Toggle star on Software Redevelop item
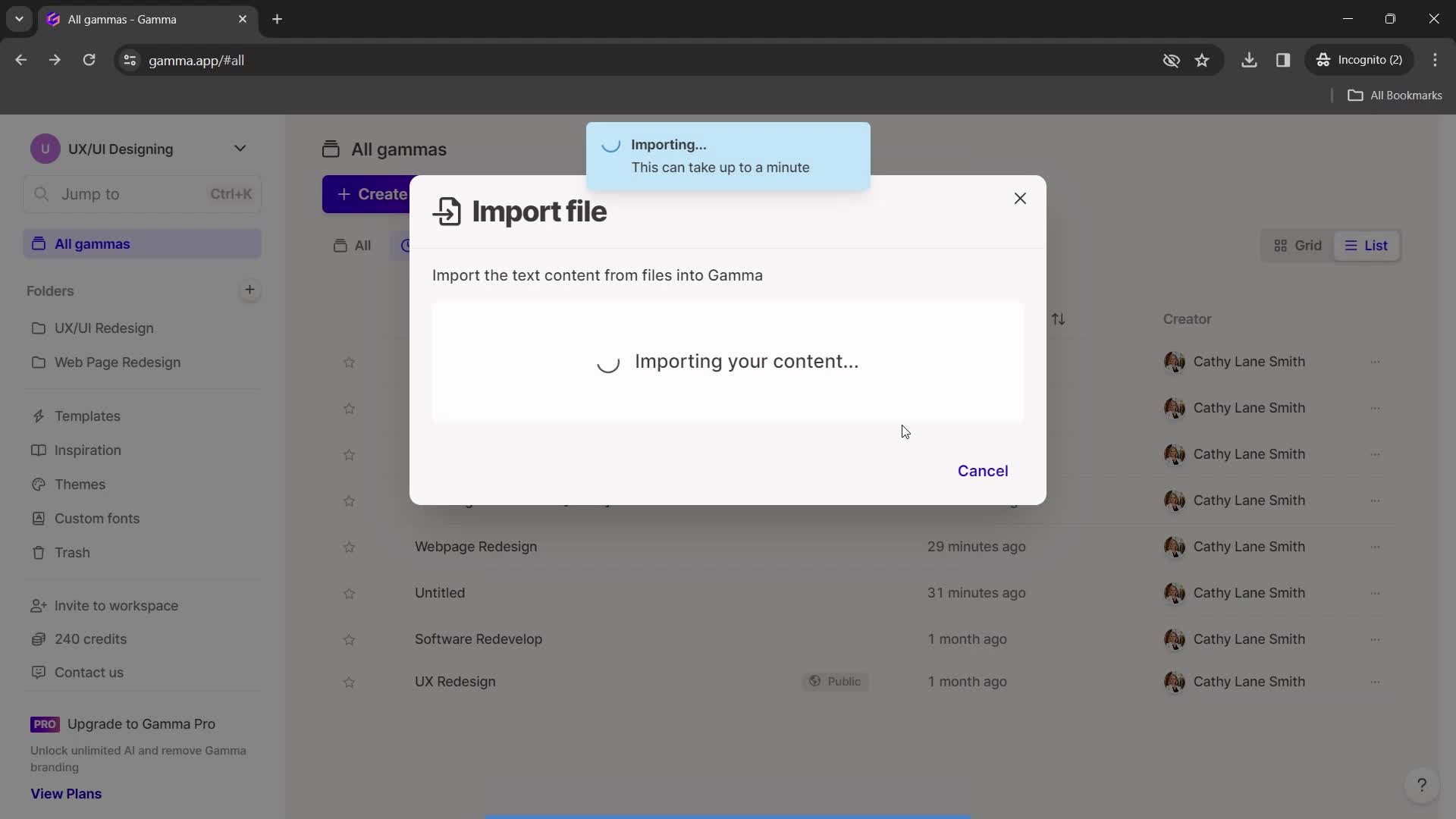Image resolution: width=1456 pixels, height=819 pixels. (350, 639)
